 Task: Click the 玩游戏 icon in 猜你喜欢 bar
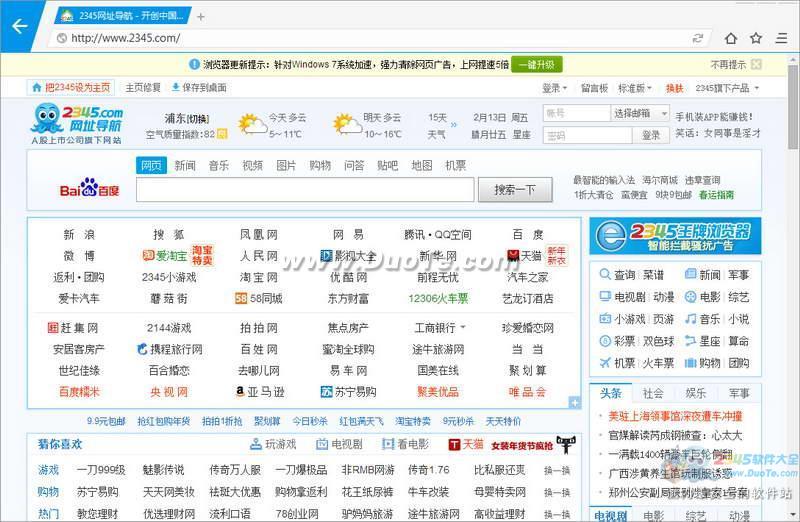[x=256, y=444]
